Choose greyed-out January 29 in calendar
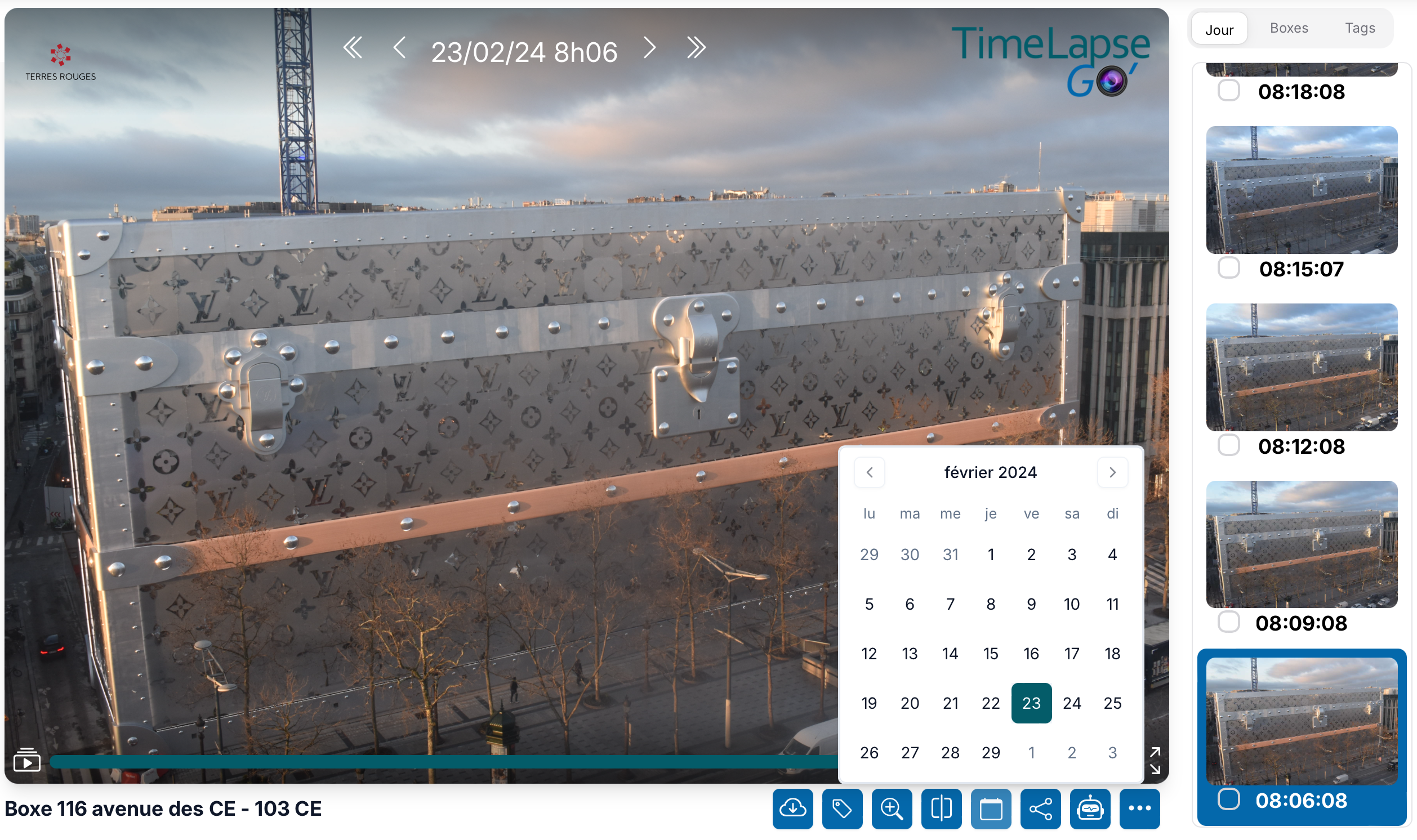The width and height of the screenshot is (1417, 840). (x=869, y=554)
